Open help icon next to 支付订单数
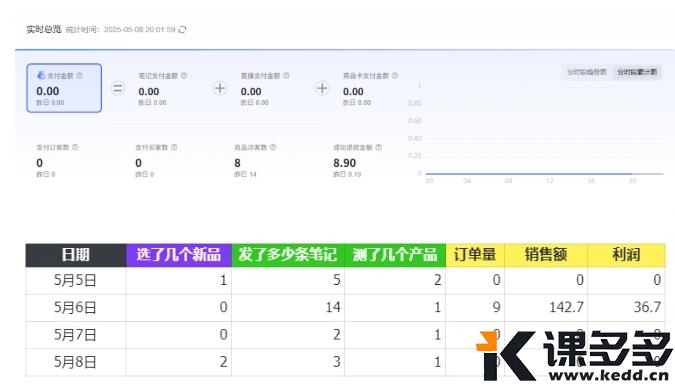This screenshot has width=675, height=388. click(x=75, y=147)
